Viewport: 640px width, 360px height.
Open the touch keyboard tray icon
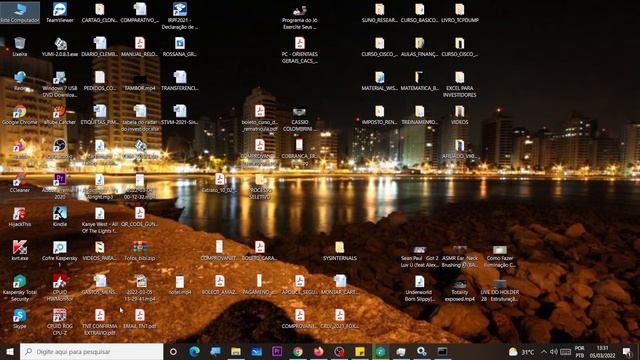(x=566, y=352)
